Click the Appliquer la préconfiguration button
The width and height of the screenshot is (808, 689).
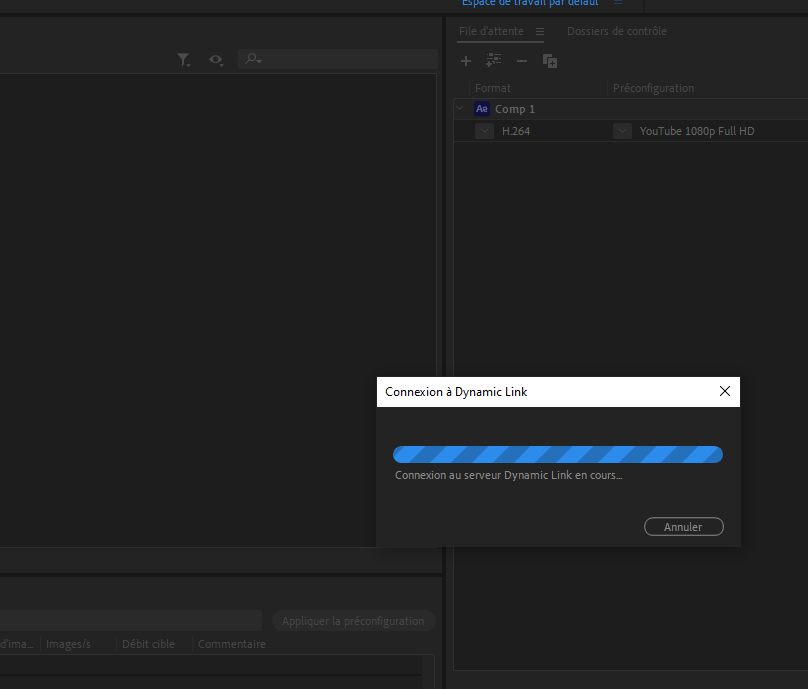[354, 621]
